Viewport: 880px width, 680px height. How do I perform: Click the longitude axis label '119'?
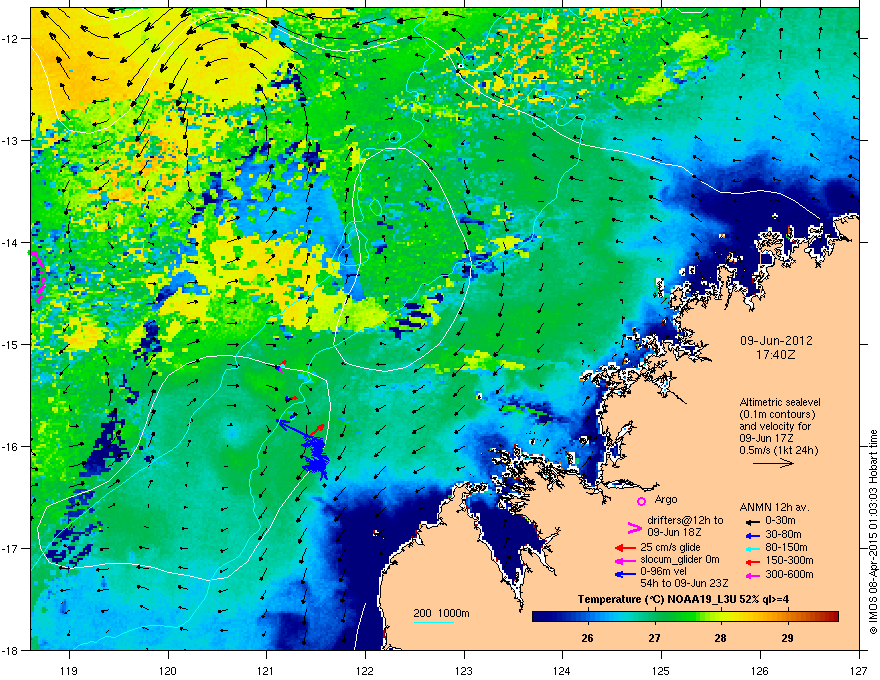coord(69,670)
